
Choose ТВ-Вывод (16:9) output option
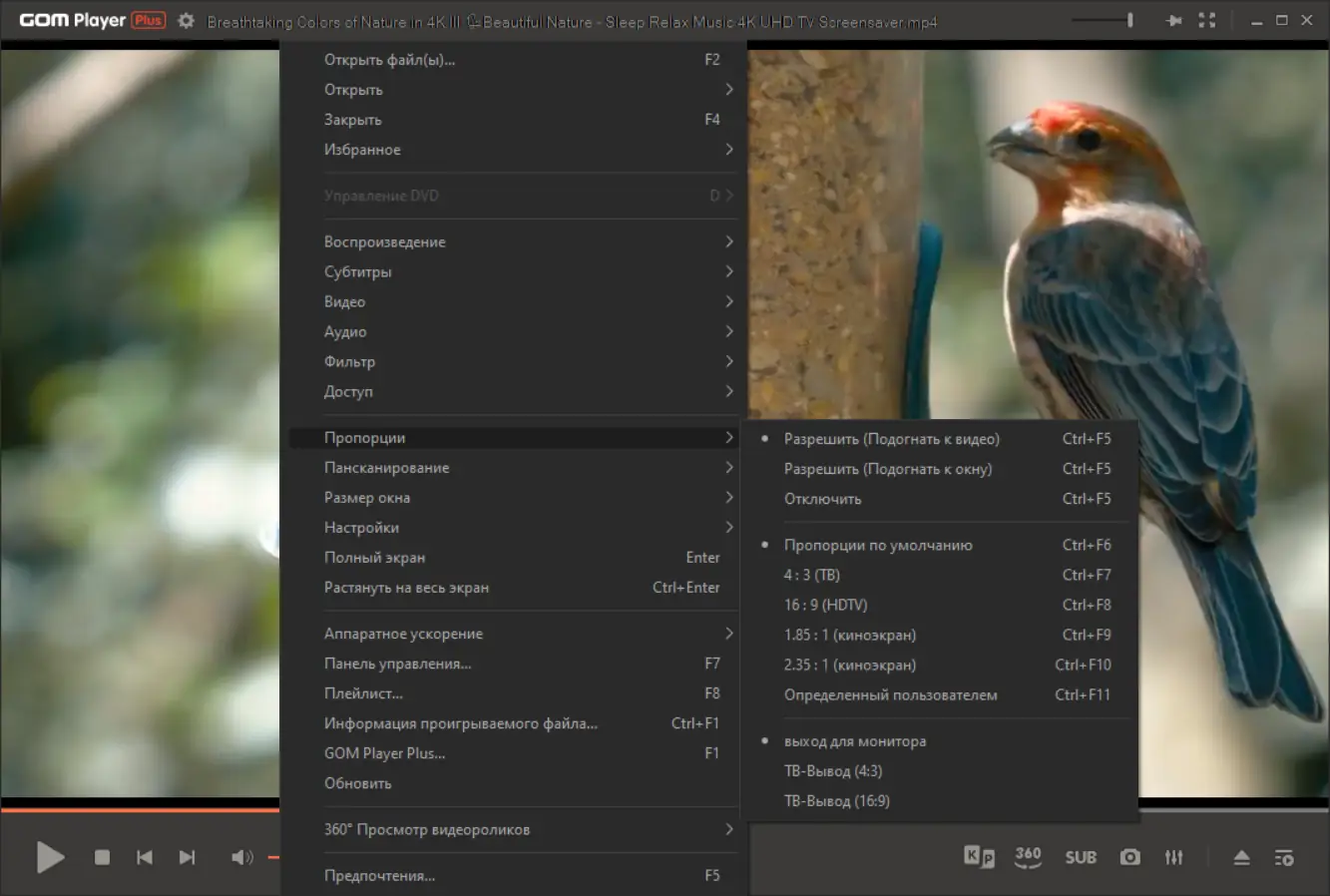click(x=836, y=801)
